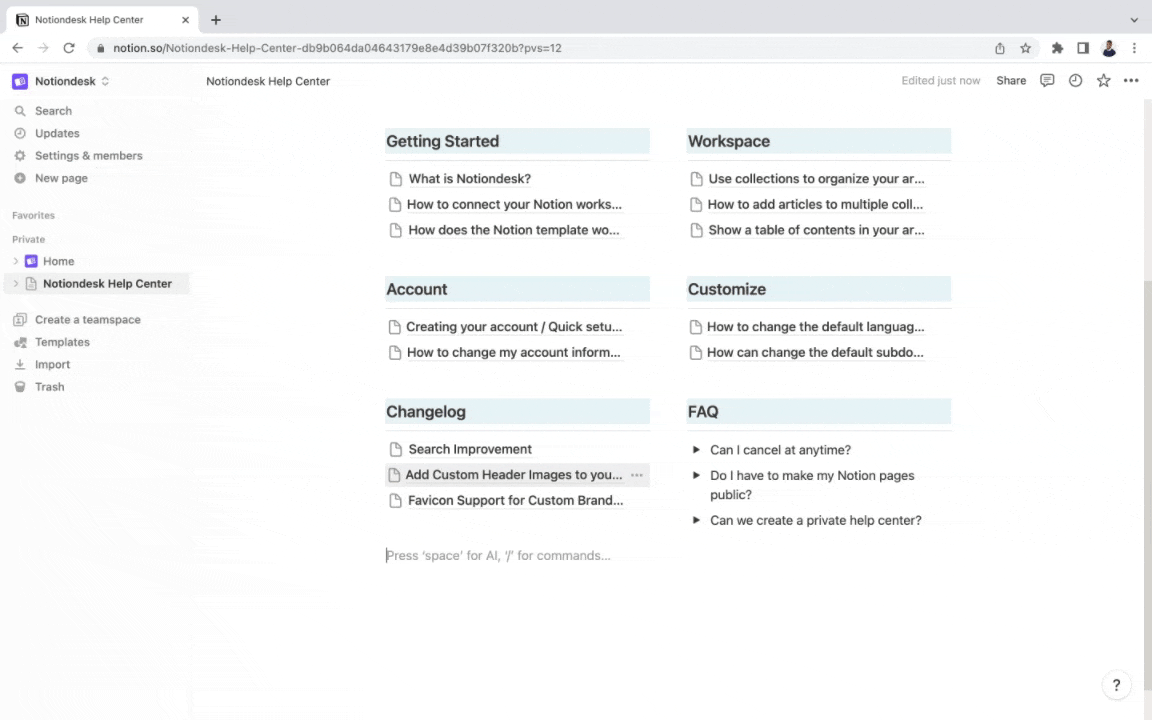The height and width of the screenshot is (720, 1152).
Task: Click the Notiondesk workspace logo icon
Action: [x=20, y=82]
